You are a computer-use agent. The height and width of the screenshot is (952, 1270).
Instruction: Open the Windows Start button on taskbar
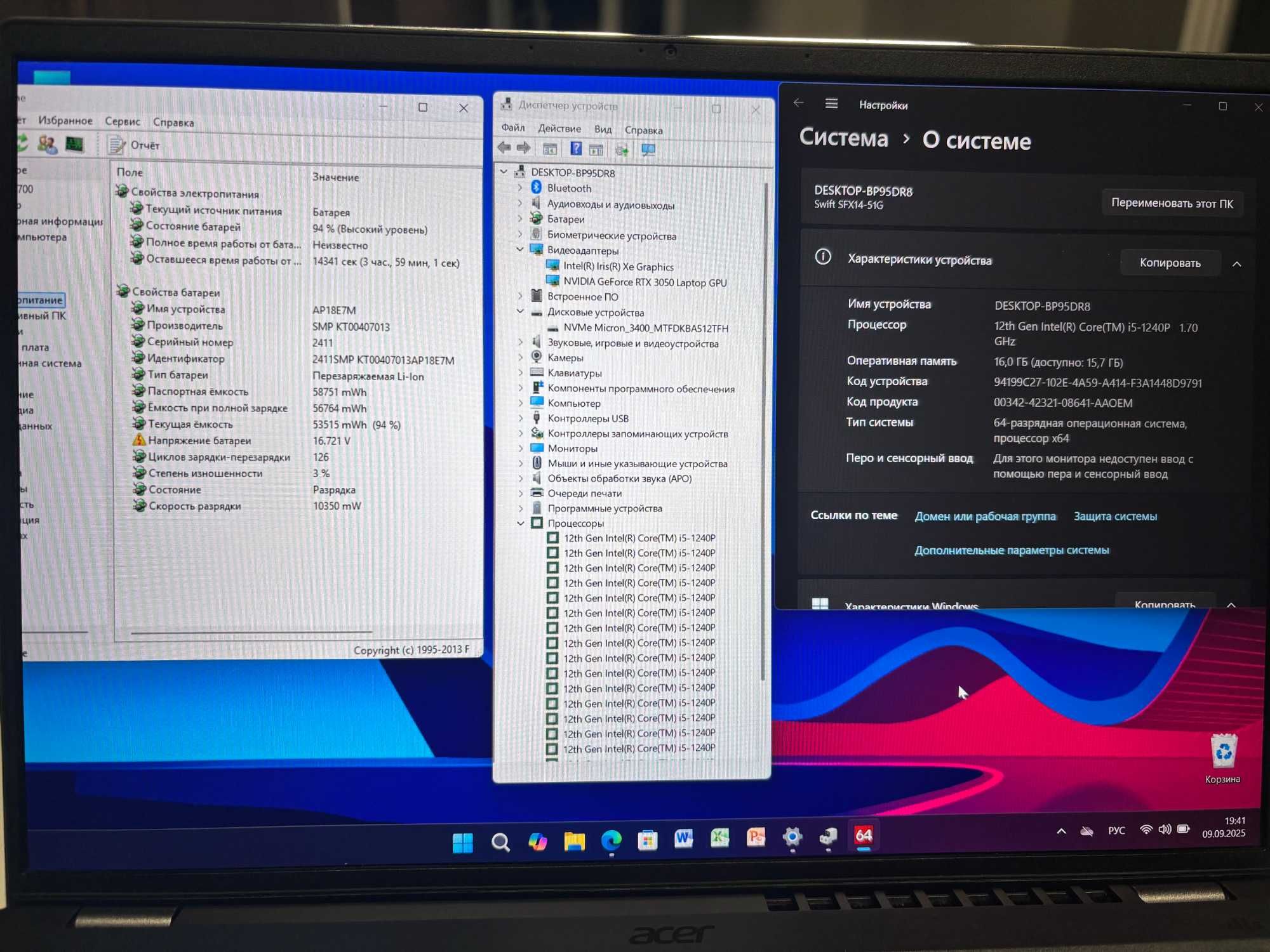(x=463, y=842)
